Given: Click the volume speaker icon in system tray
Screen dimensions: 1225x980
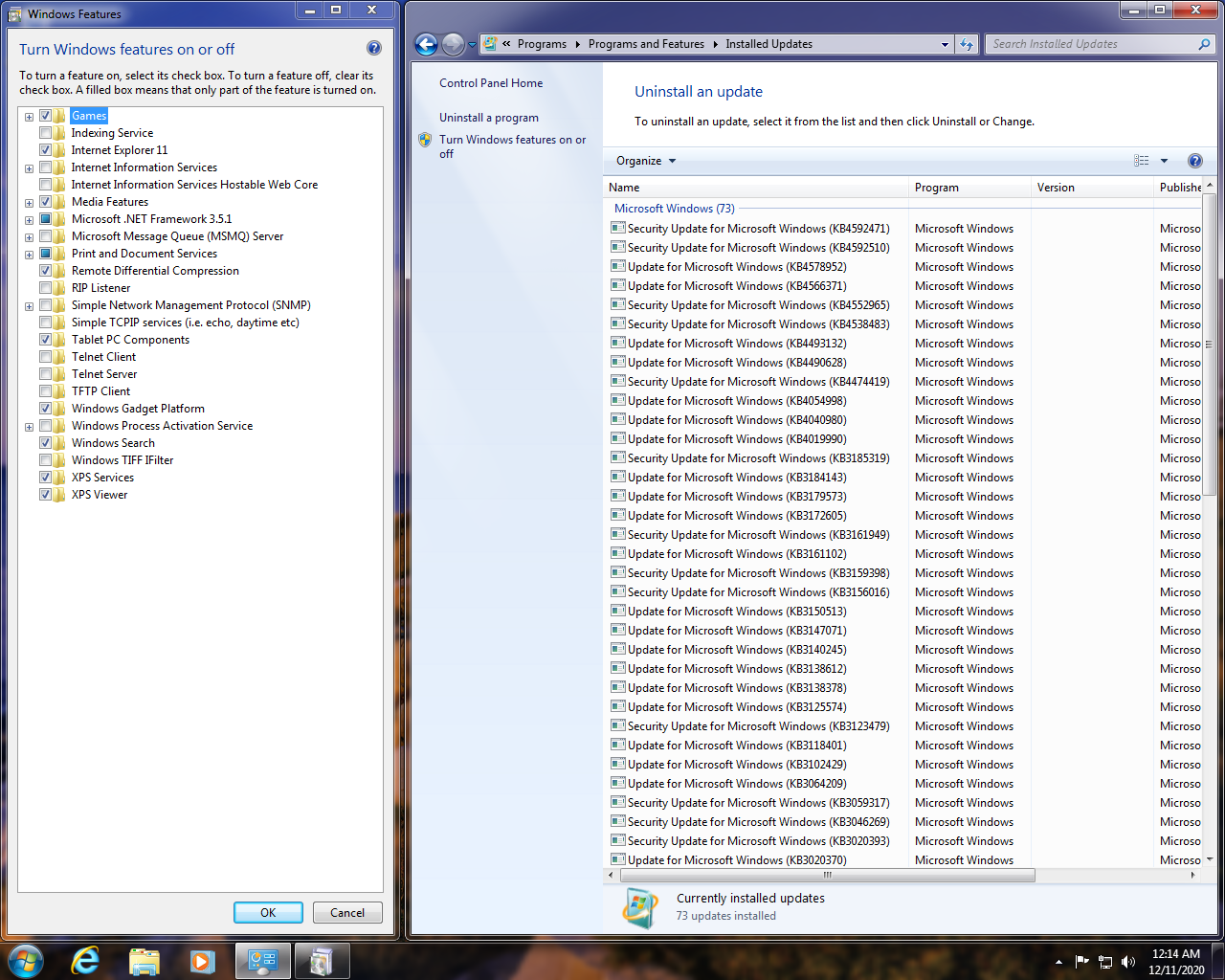Looking at the screenshot, I should 1128,962.
